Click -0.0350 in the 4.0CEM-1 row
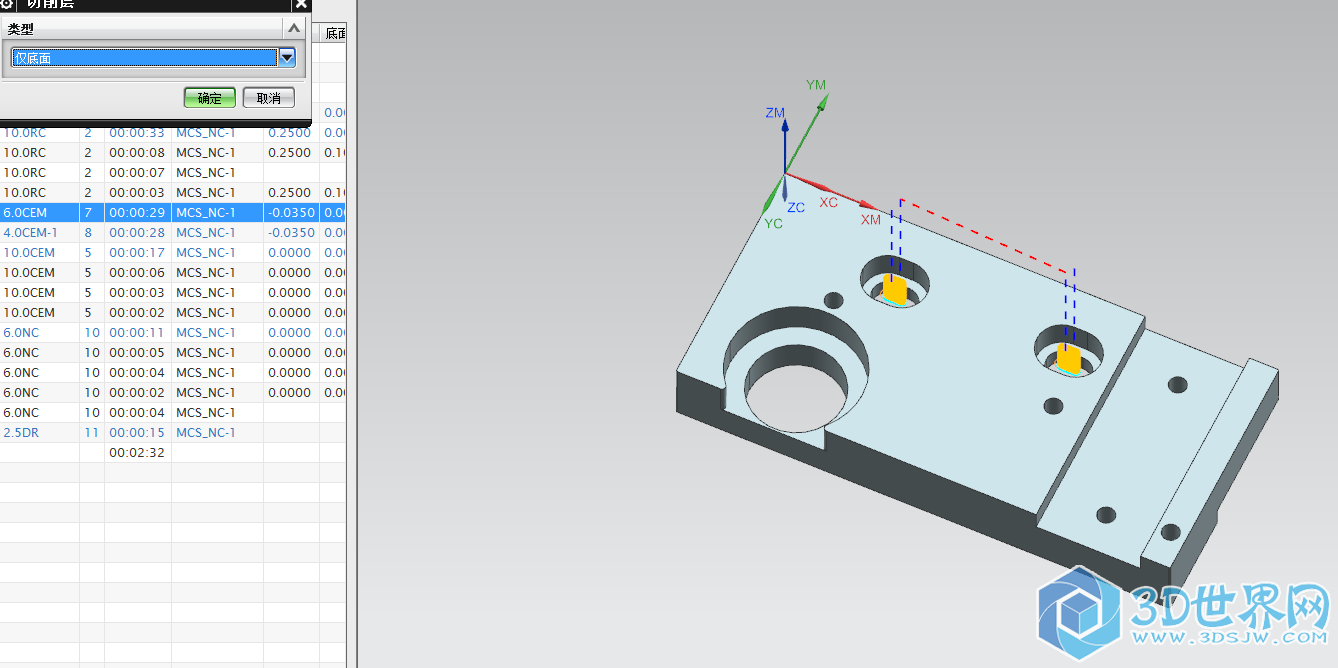The height and width of the screenshot is (668, 1338). tap(291, 232)
